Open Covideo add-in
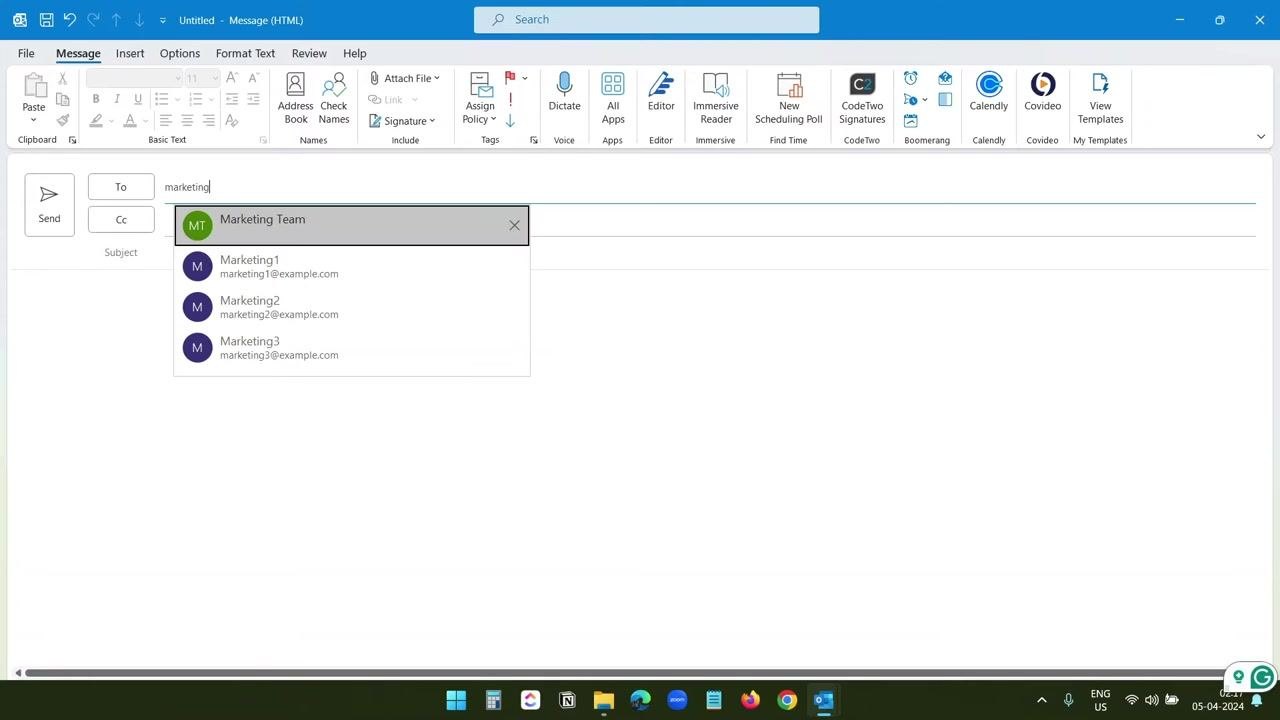The width and height of the screenshot is (1280, 720). pos(1042,91)
